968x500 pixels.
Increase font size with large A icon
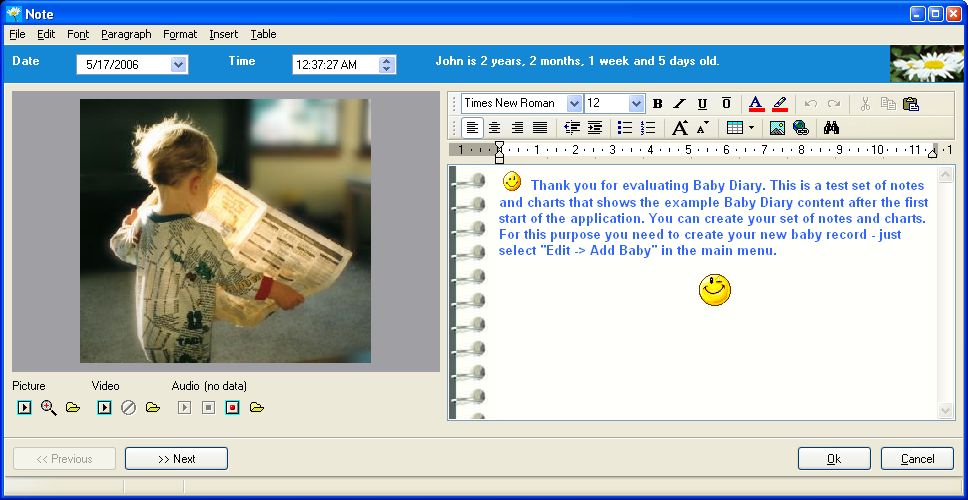pyautogui.click(x=679, y=128)
